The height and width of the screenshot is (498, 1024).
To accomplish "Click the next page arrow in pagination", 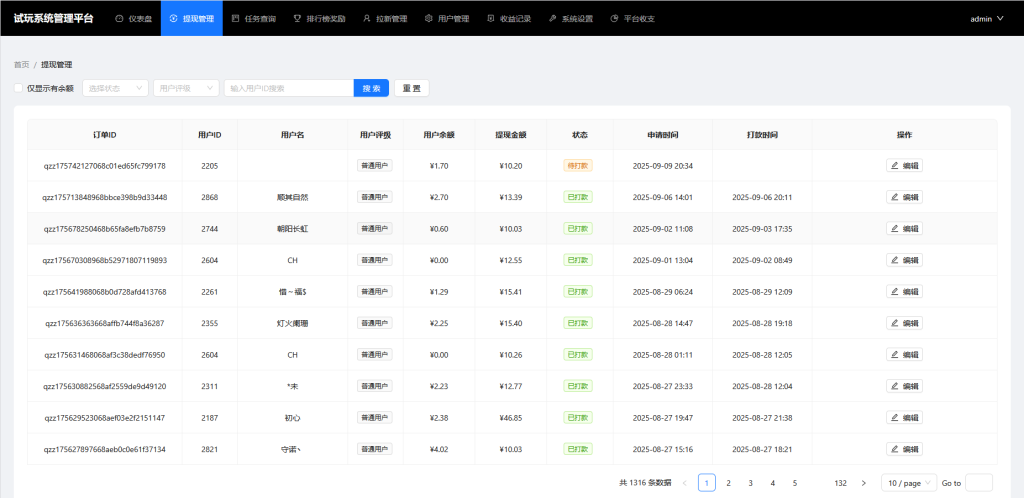I will pos(863,483).
